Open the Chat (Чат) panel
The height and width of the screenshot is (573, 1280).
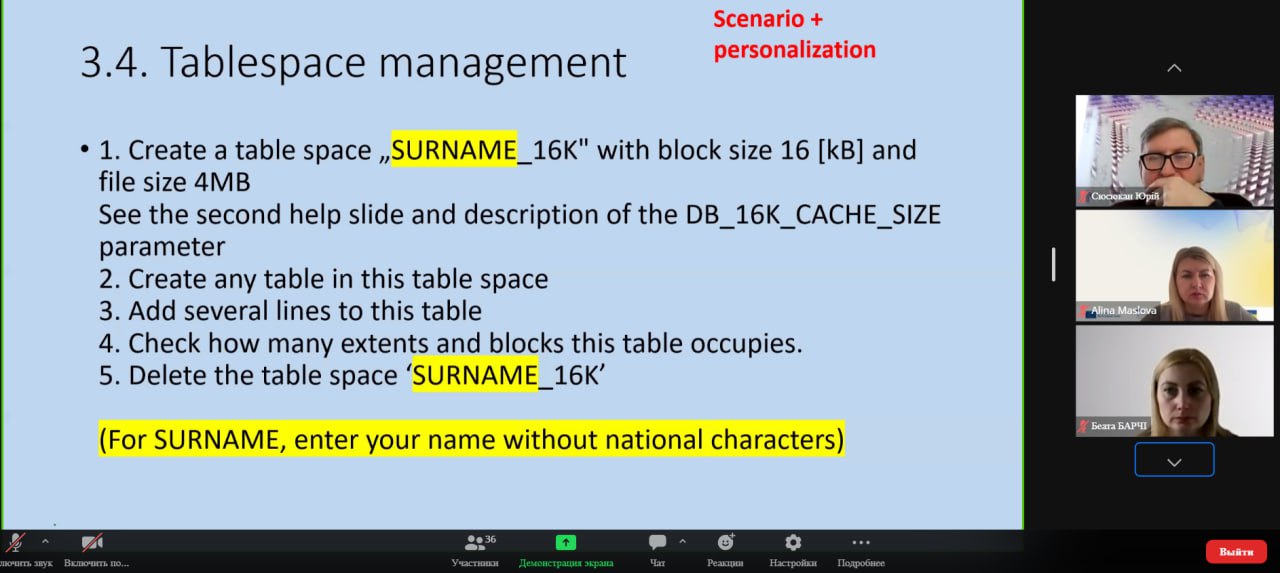coord(657,543)
